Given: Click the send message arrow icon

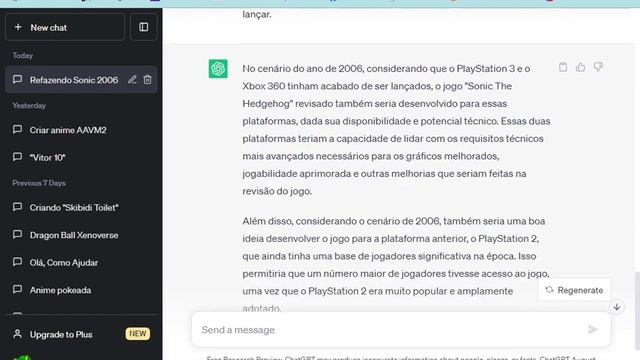Looking at the screenshot, I should coord(593,329).
